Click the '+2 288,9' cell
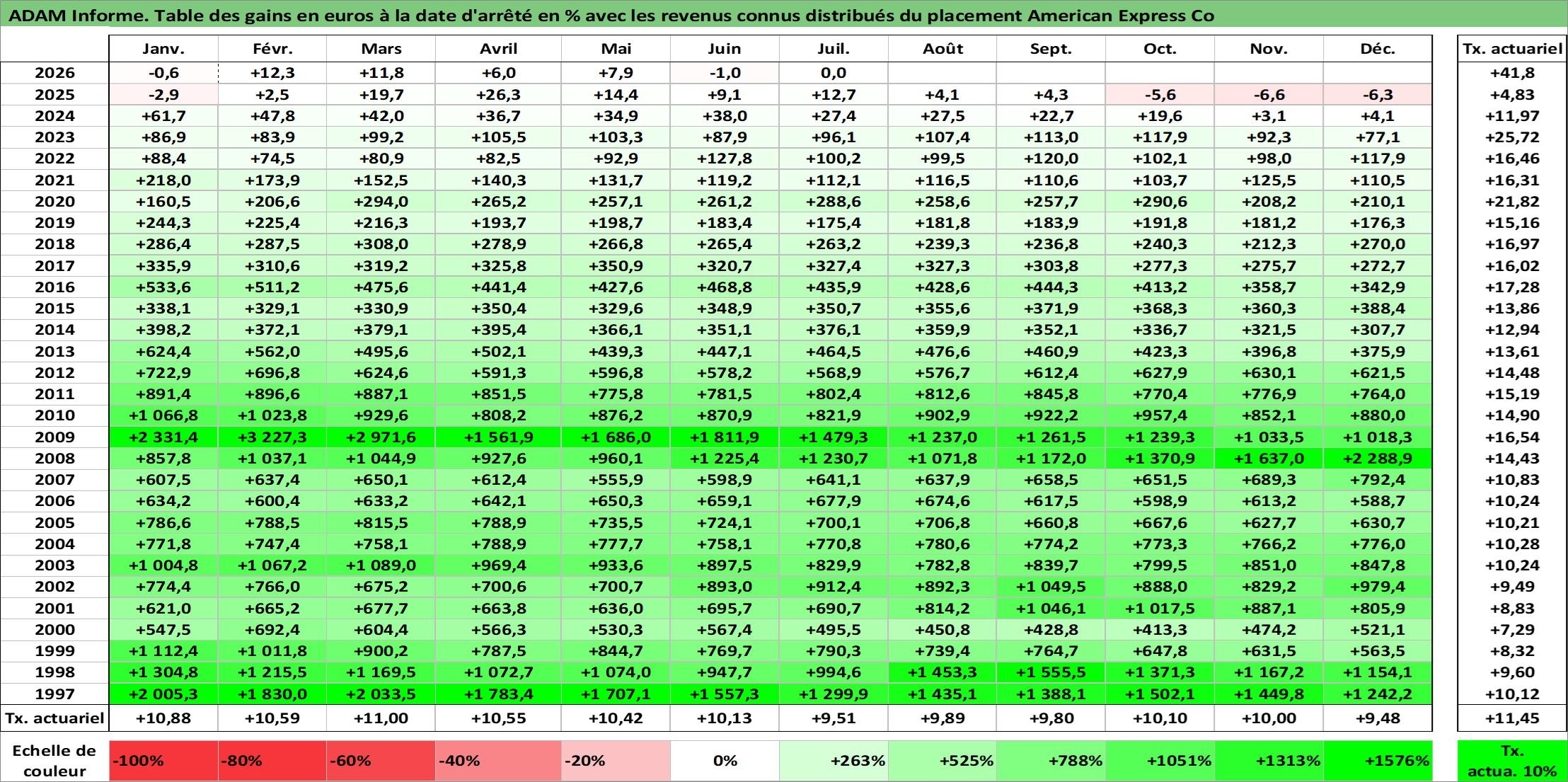 (1378, 459)
